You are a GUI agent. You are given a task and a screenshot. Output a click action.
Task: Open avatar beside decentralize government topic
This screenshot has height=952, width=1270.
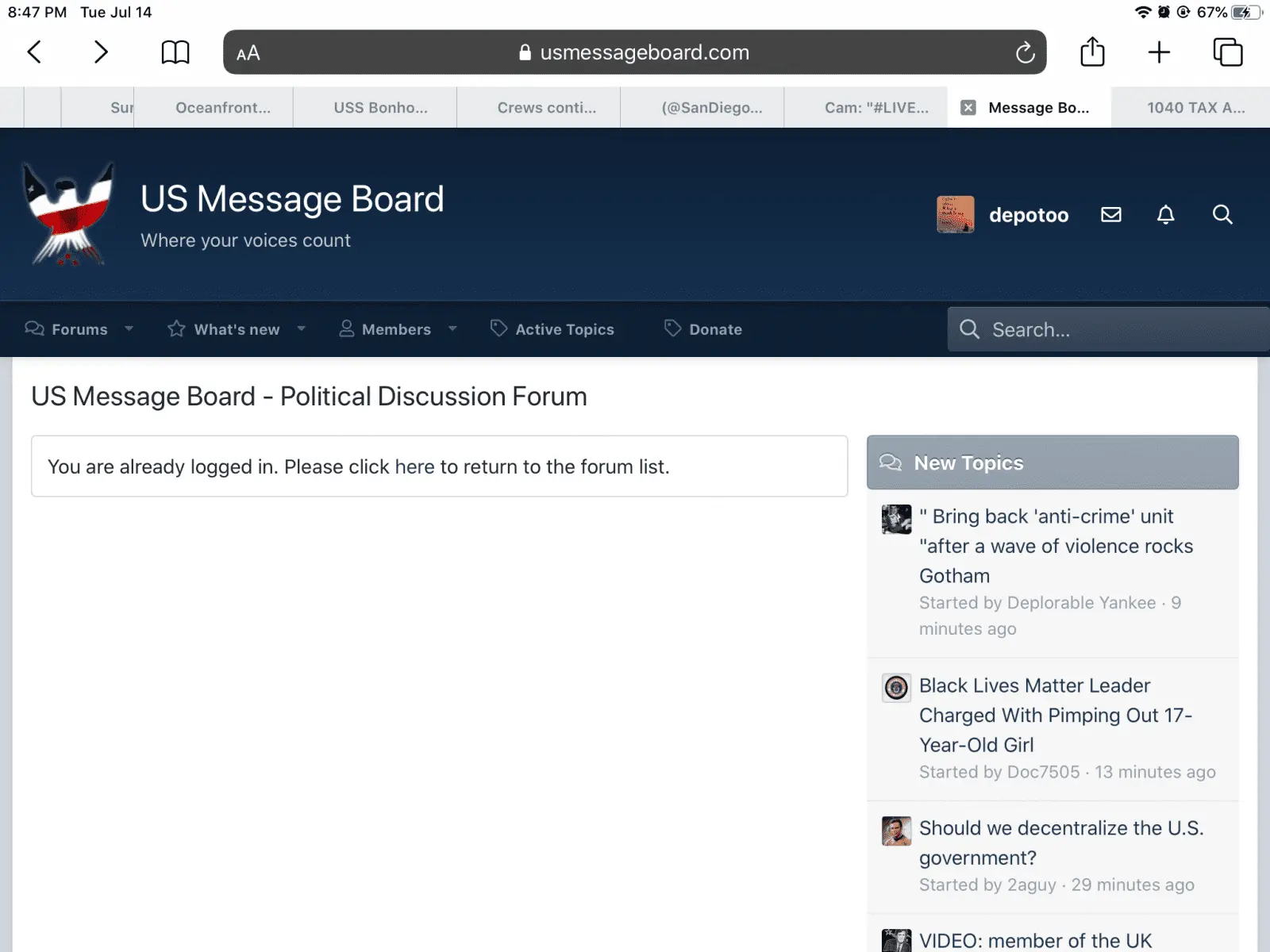pos(896,831)
